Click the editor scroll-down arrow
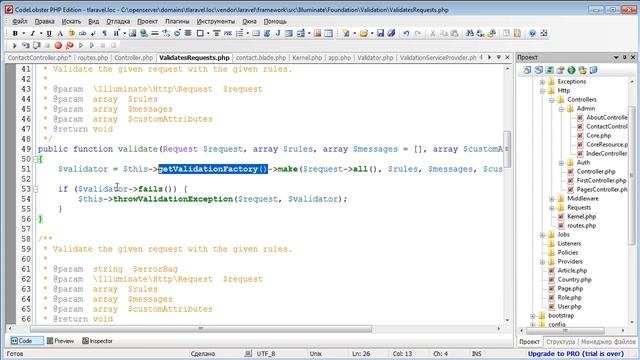Screen dimensions: 640x360 (507, 320)
